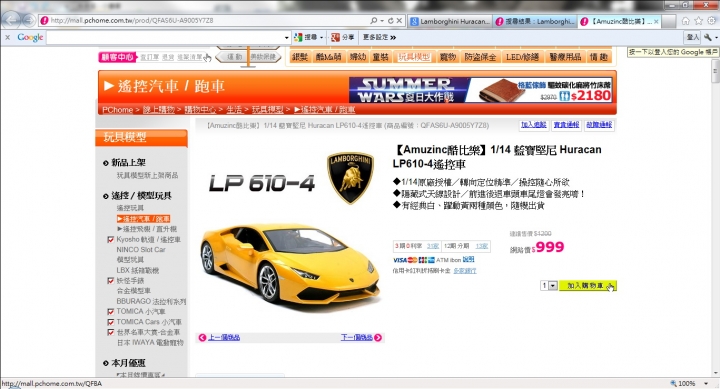
Task: Open the 童裝 category menu
Action: (381, 57)
